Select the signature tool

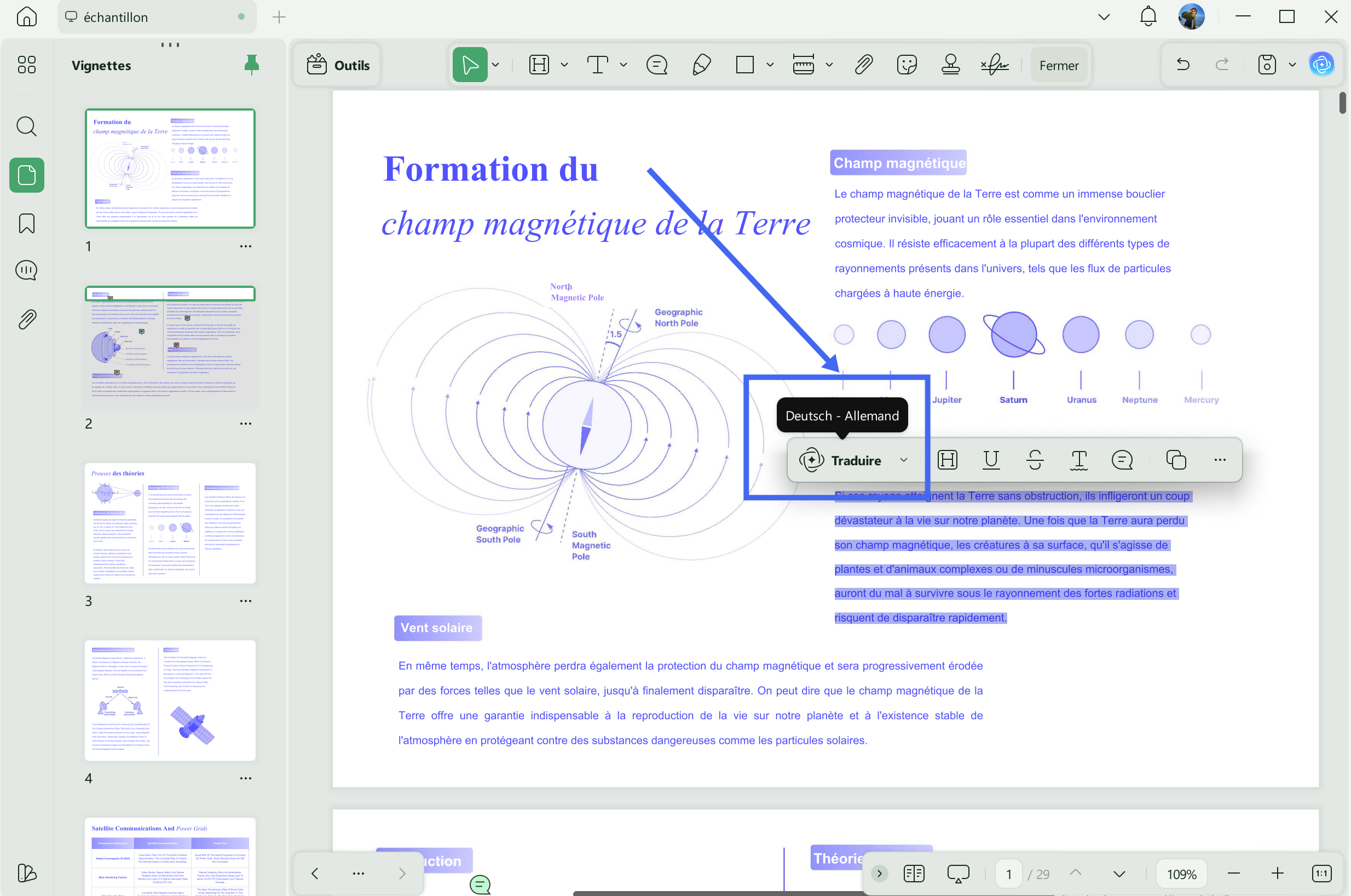pos(995,65)
